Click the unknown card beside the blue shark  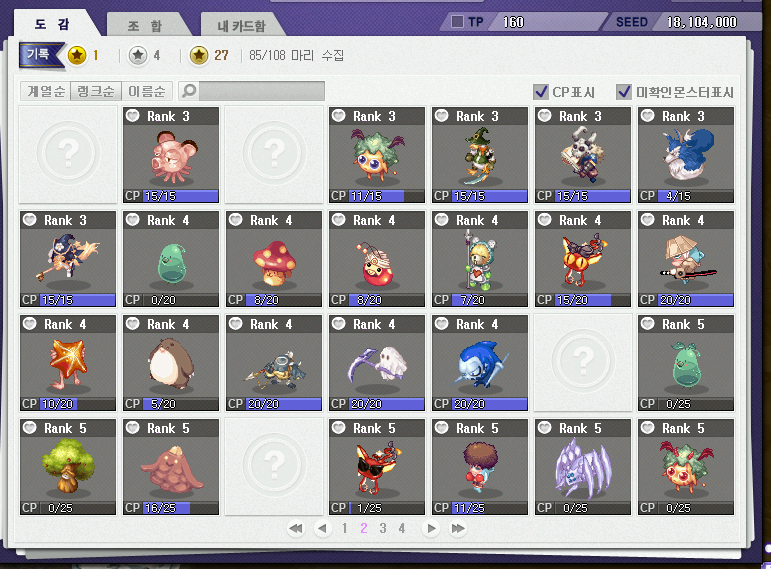583,363
